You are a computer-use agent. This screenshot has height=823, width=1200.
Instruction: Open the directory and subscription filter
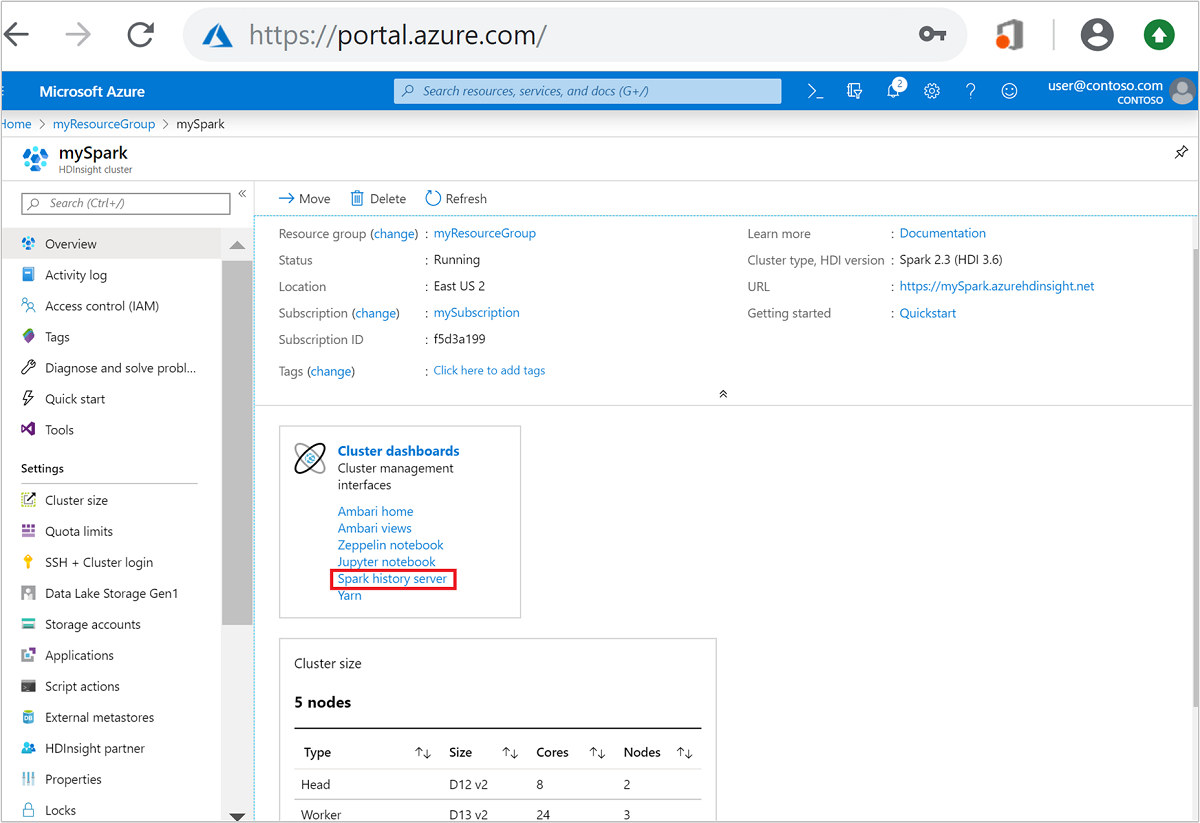[x=854, y=90]
